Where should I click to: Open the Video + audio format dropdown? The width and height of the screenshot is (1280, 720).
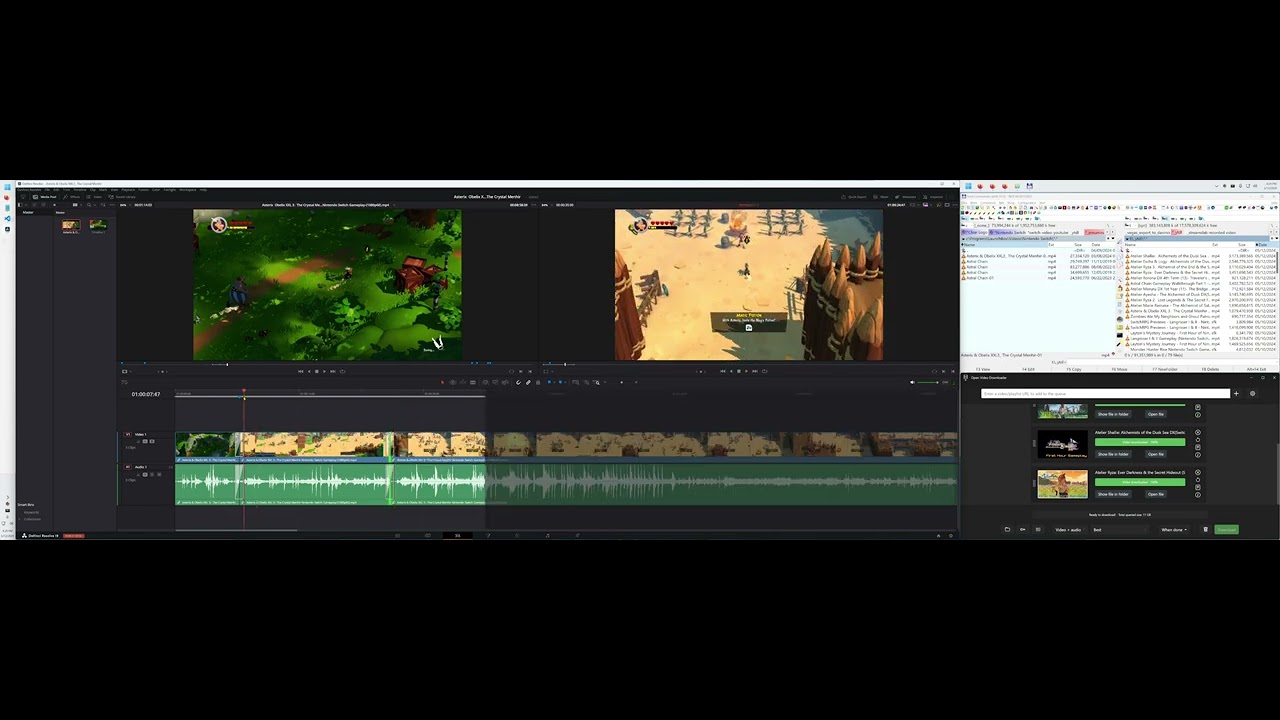pos(1068,529)
